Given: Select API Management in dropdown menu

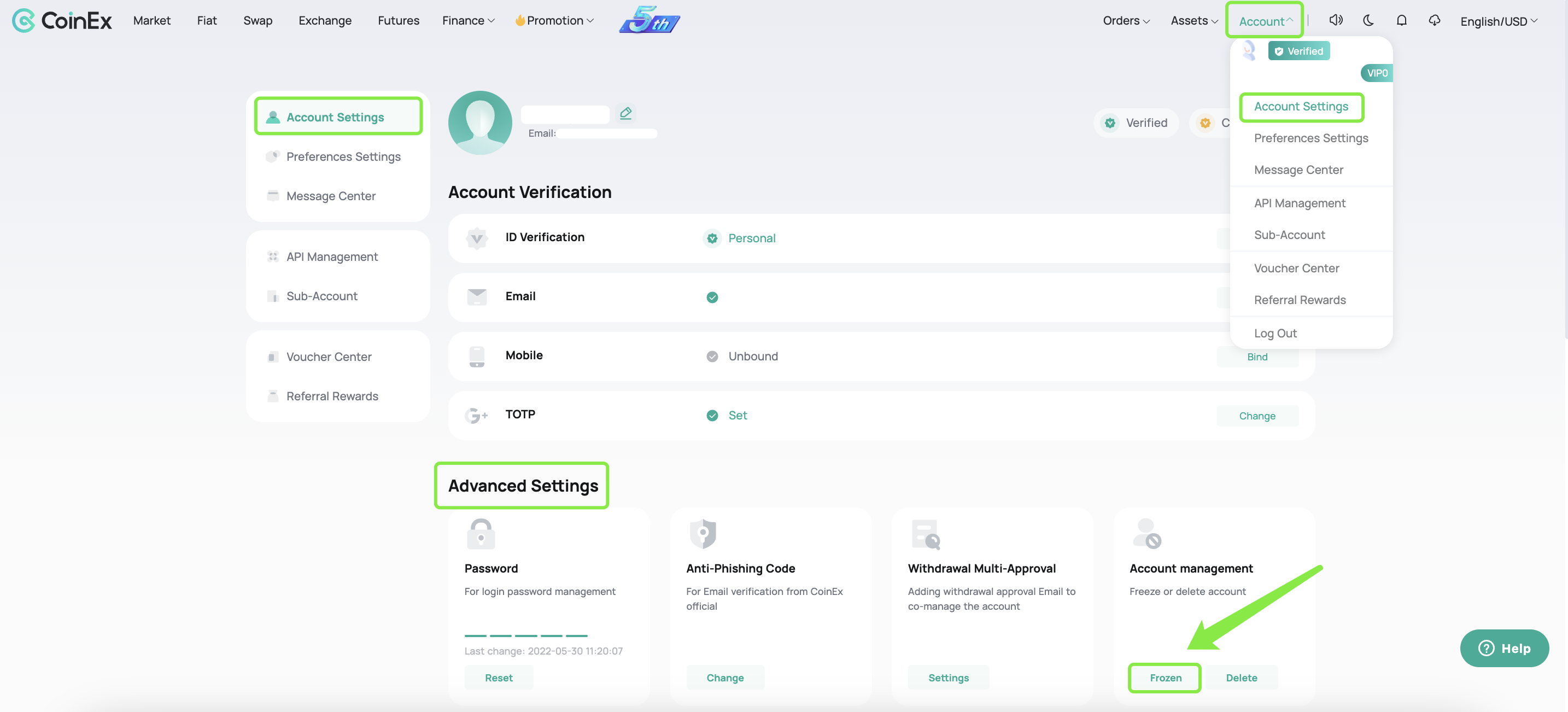Looking at the screenshot, I should [1300, 203].
